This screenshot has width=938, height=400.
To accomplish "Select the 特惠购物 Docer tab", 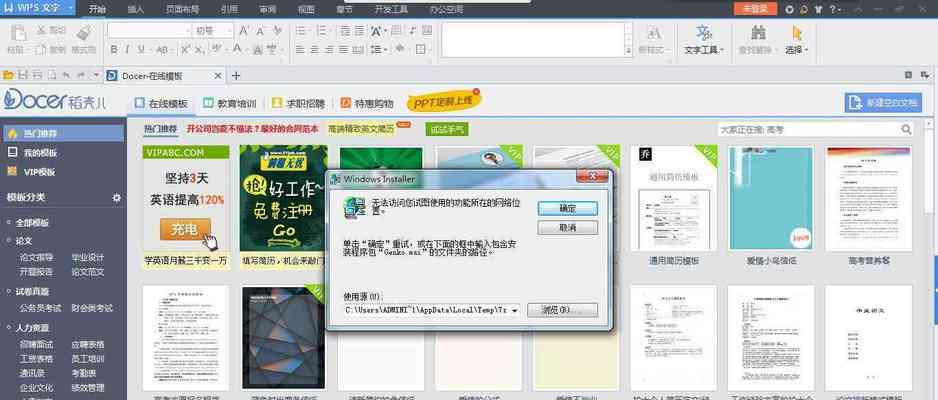I will tap(367, 103).
